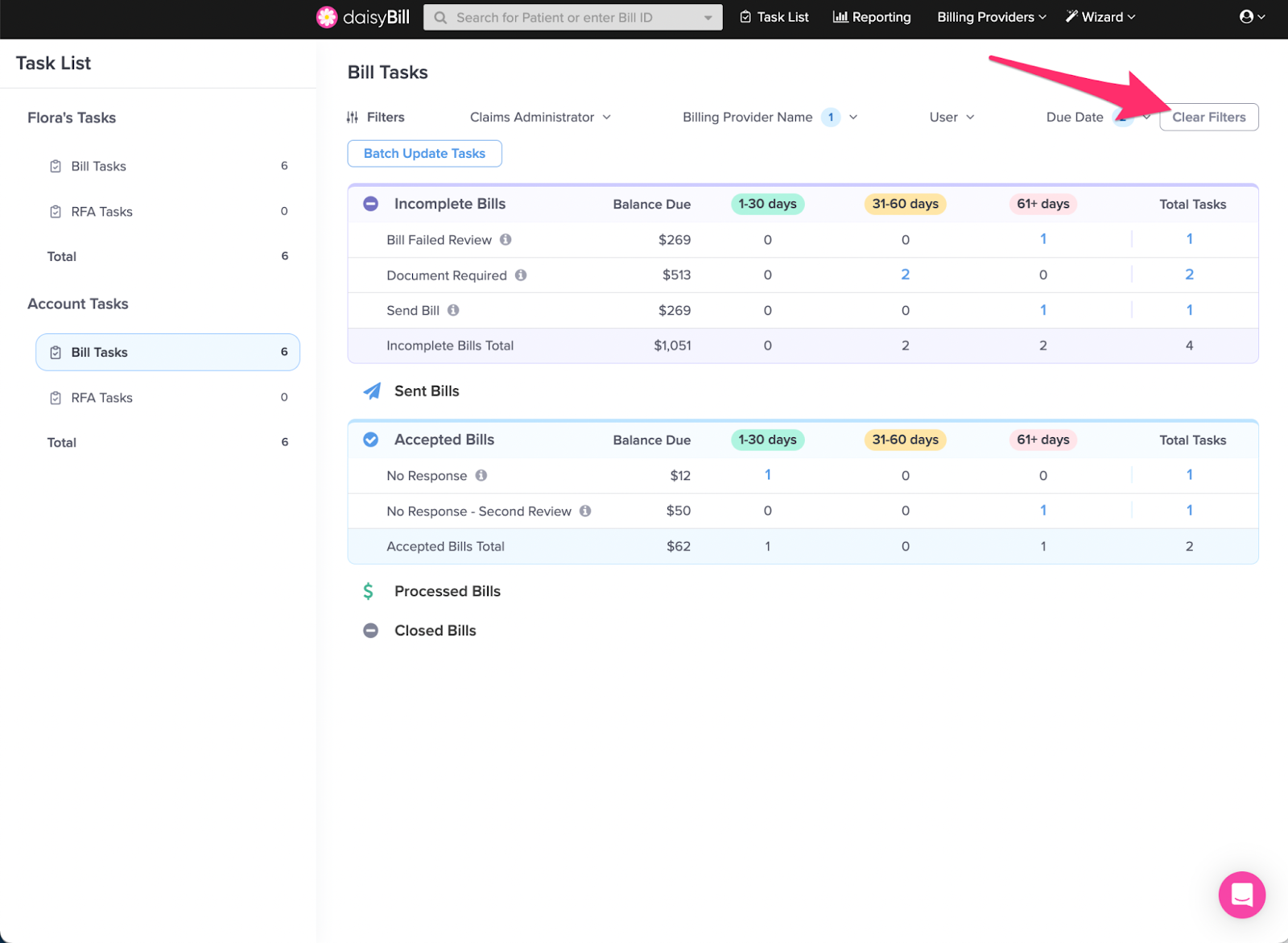Collapse the Incomplete Bills section
Screen dimensions: 1288x943
tap(370, 204)
